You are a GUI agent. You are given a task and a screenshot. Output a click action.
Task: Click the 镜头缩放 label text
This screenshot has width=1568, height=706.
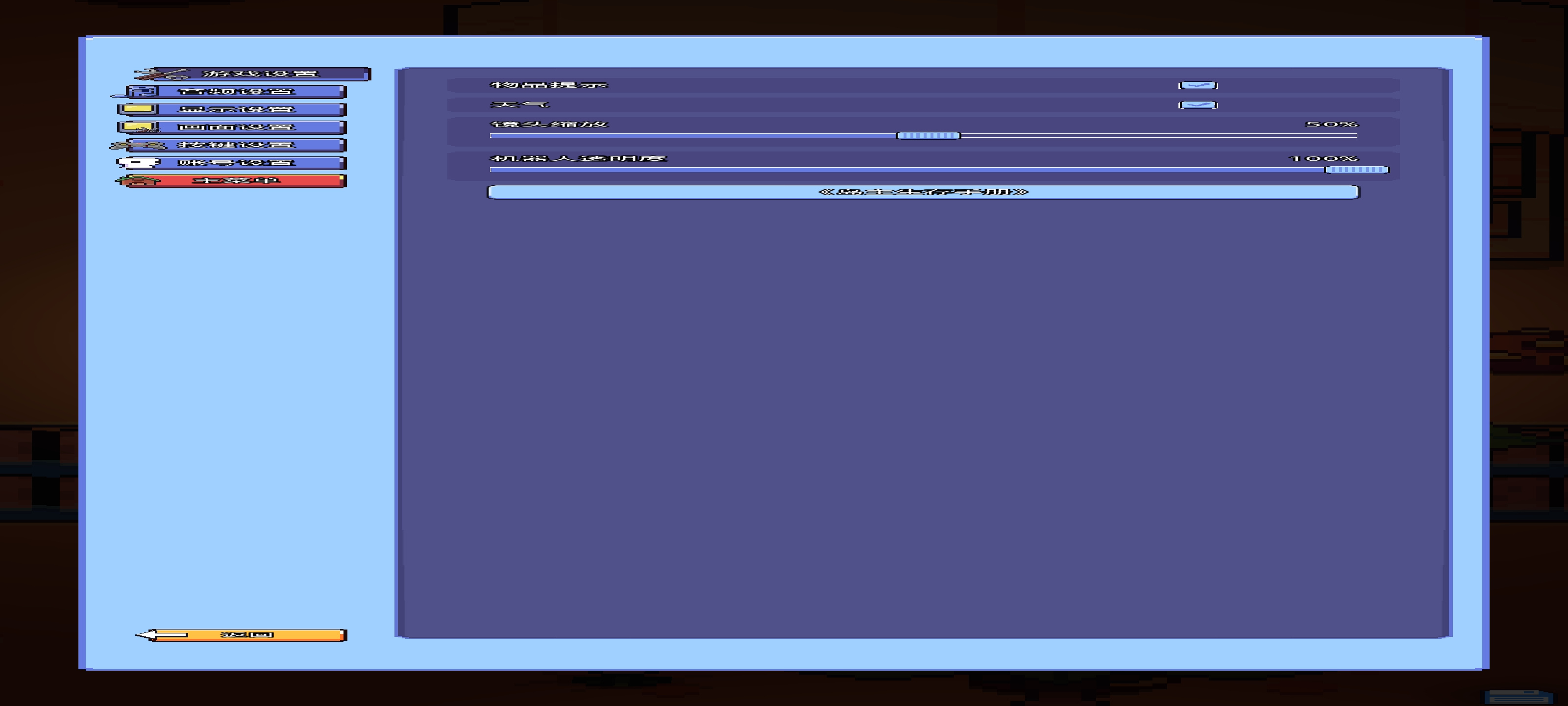click(x=549, y=124)
